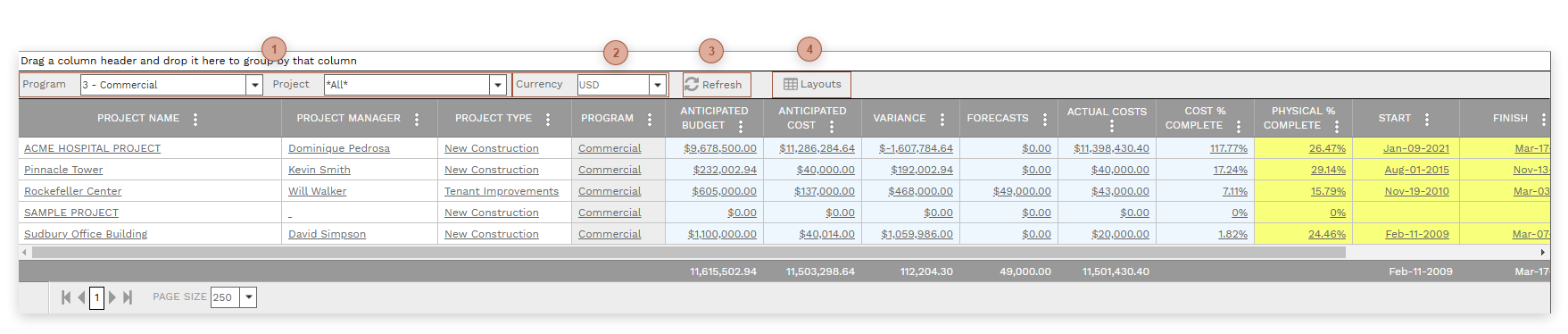
Task: Expand the Project dropdown
Action: [498, 85]
